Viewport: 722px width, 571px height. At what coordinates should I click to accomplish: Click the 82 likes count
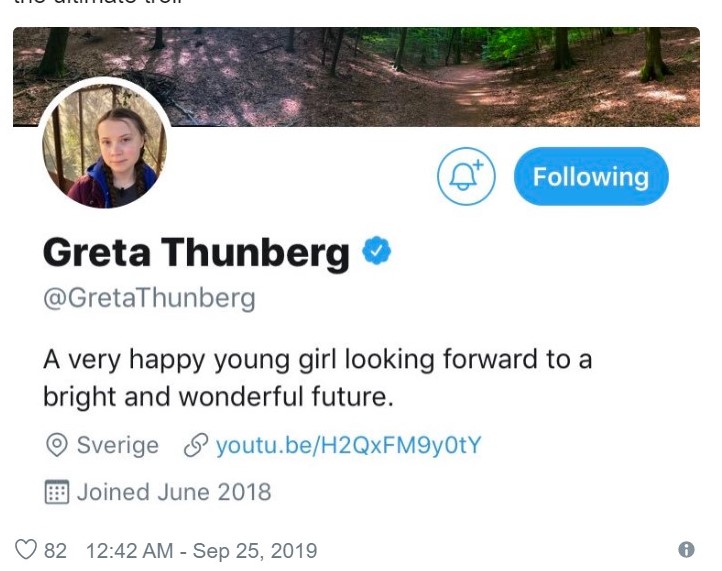click(x=56, y=550)
